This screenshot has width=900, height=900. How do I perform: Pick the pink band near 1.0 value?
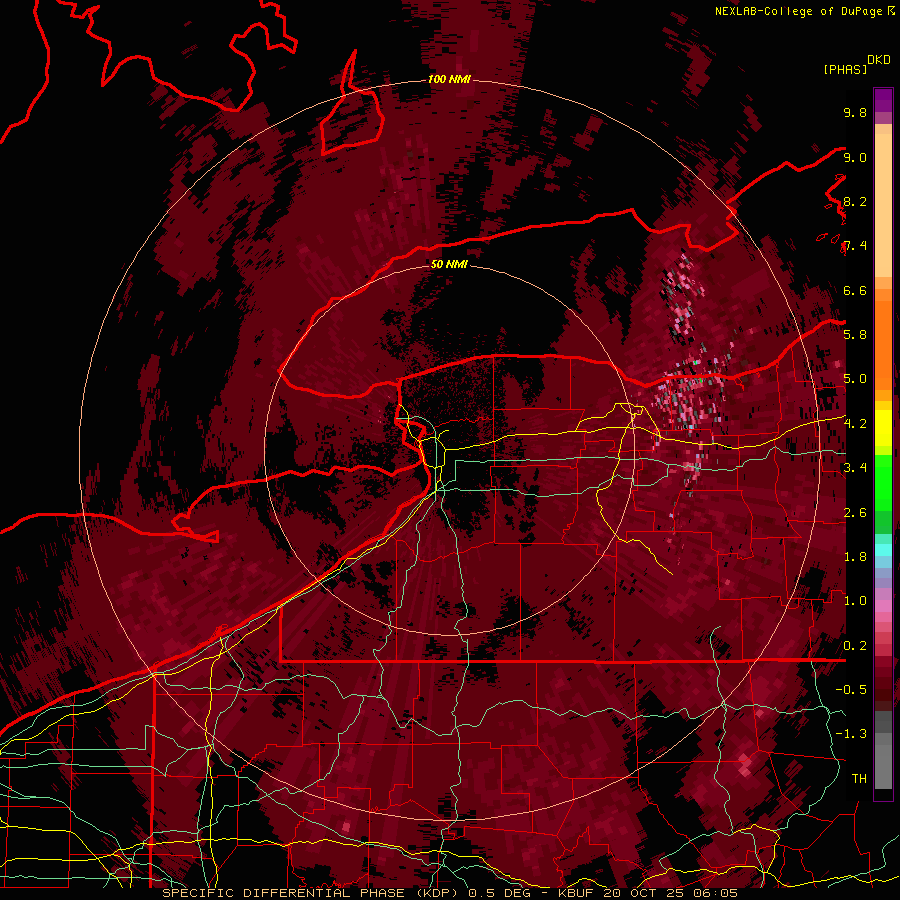coord(883,606)
